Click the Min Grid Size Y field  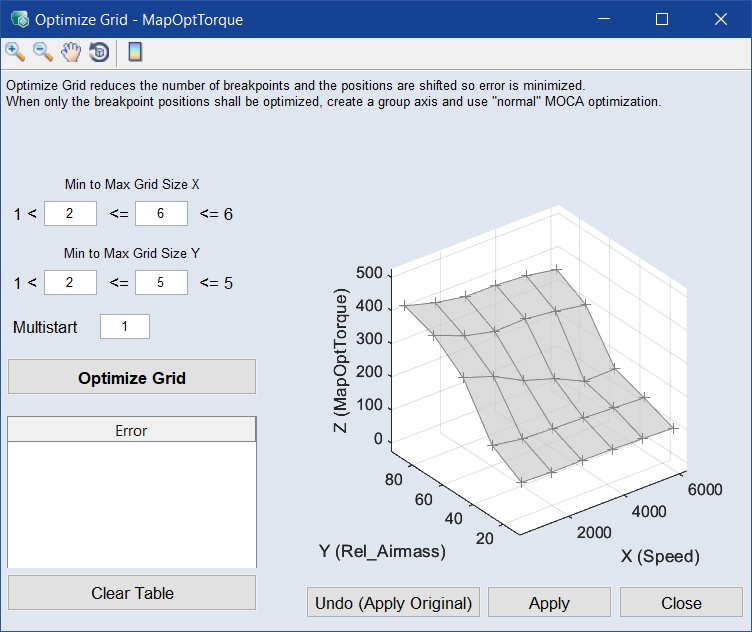(x=70, y=282)
